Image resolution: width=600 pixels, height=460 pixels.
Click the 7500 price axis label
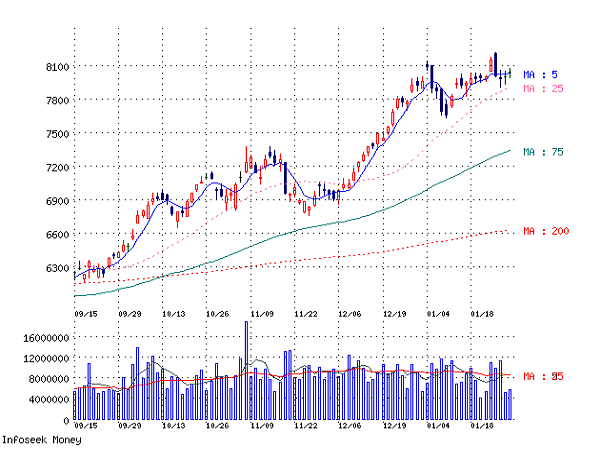[57, 134]
